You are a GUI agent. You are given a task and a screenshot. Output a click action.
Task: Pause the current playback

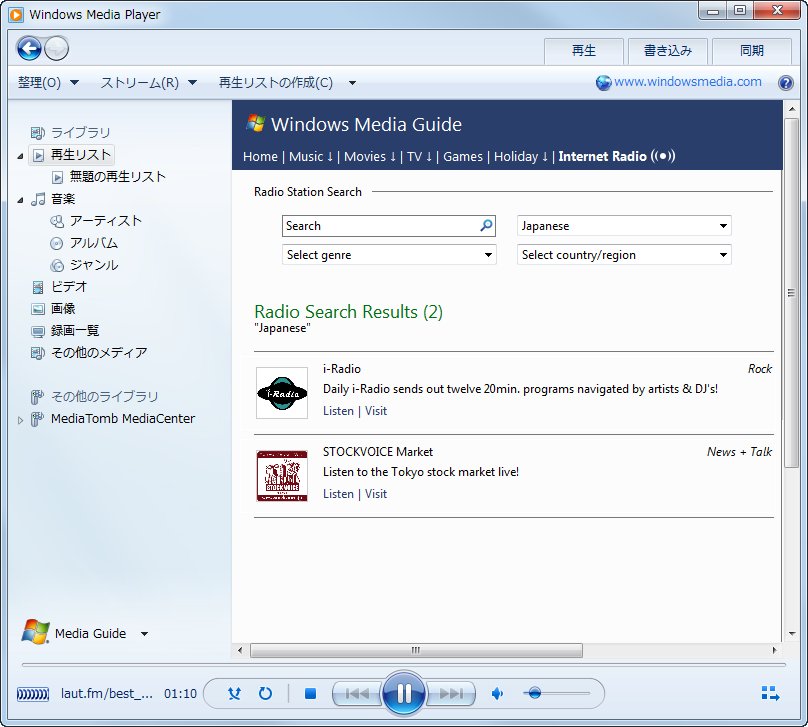tap(404, 694)
